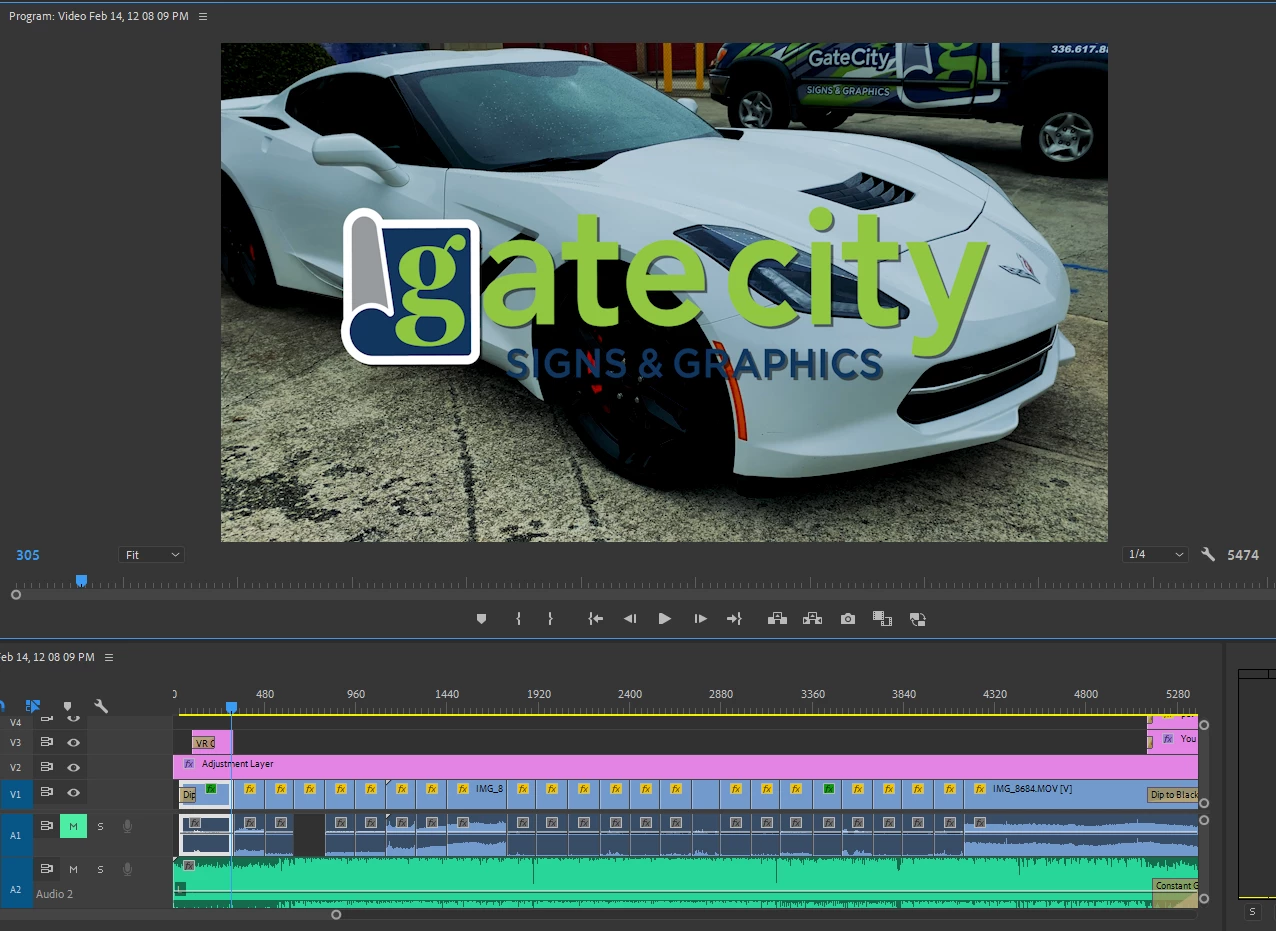Image resolution: width=1276 pixels, height=931 pixels.
Task: Toggle sync lock on track A2
Action: pyautogui.click(x=46, y=869)
